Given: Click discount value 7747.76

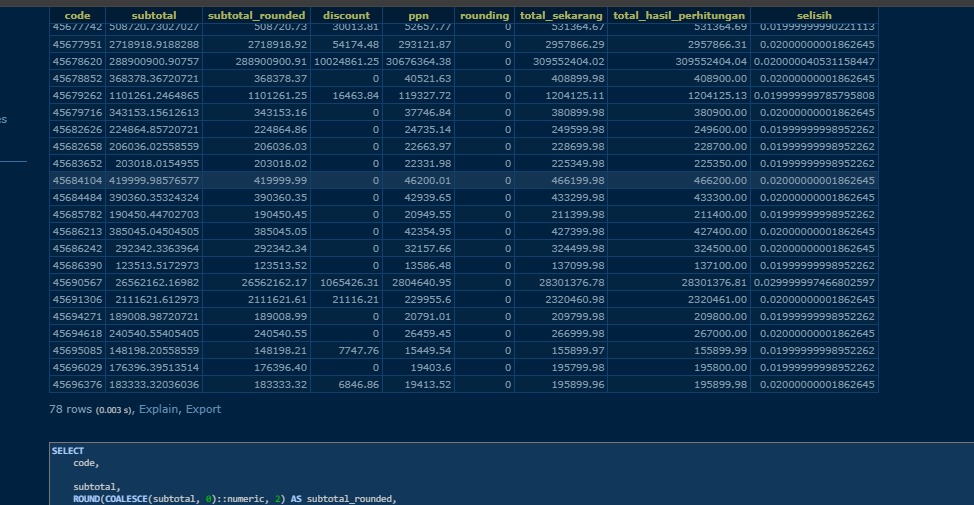Looking at the screenshot, I should pyautogui.click(x=347, y=350).
